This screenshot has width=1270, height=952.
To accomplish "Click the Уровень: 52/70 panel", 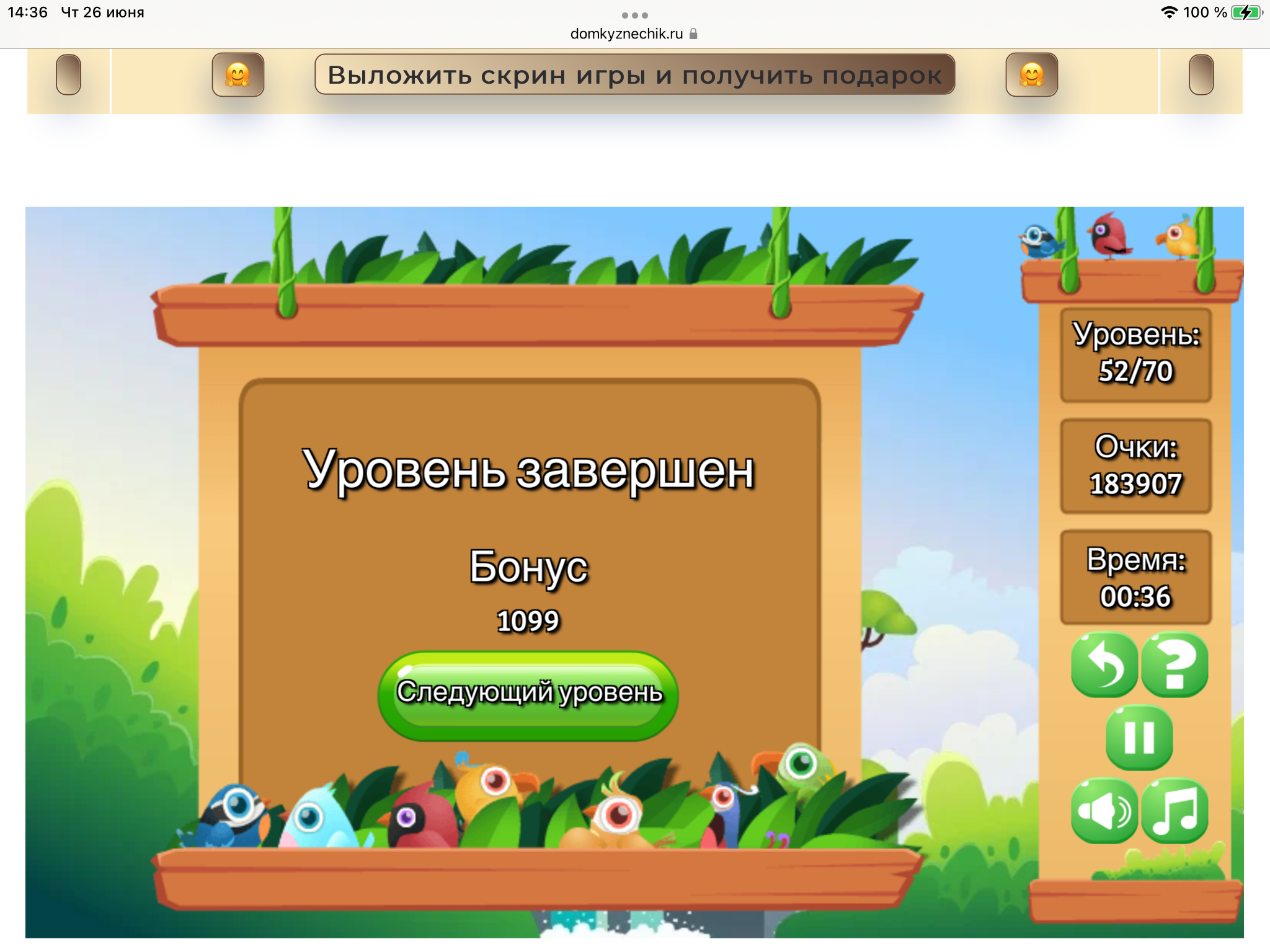I will pyautogui.click(x=1136, y=355).
